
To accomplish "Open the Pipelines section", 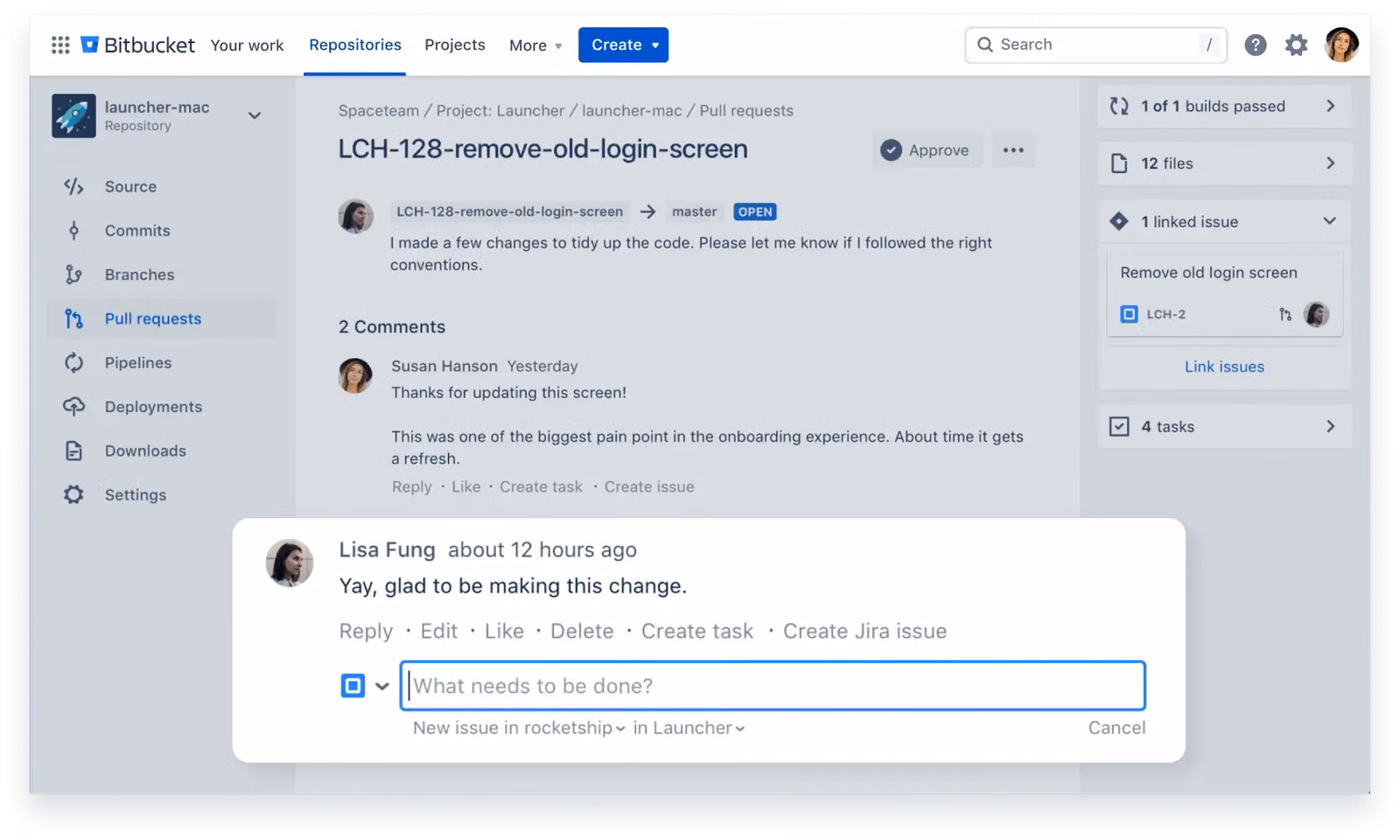I will pyautogui.click(x=138, y=362).
